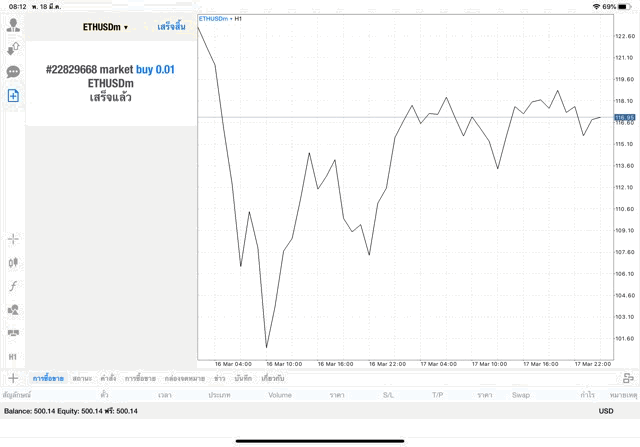Open the H1 timeframe selector
This screenshot has height=447, width=640.
coord(14,357)
